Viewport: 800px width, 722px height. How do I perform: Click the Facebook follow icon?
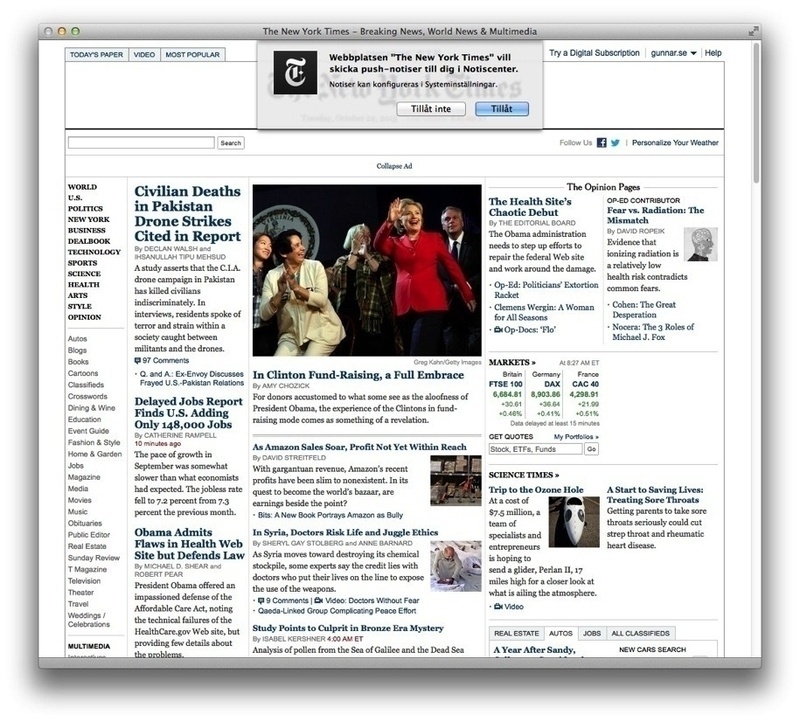click(602, 143)
